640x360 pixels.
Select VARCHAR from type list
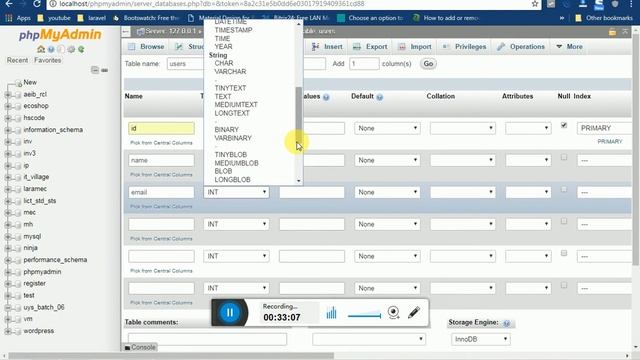pyautogui.click(x=230, y=72)
